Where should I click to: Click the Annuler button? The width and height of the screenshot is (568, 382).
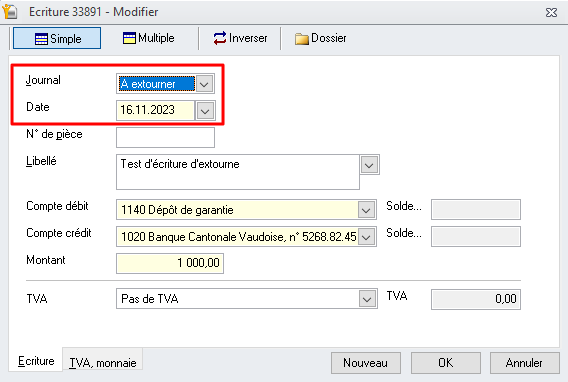click(x=525, y=363)
